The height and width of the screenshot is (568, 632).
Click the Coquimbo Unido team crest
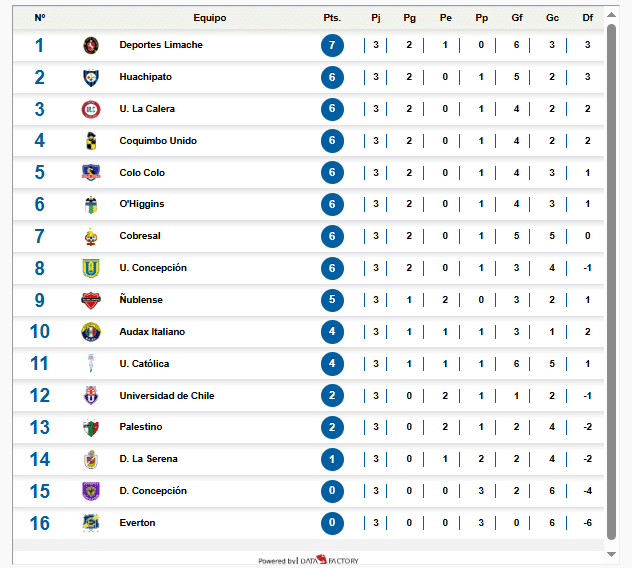91,141
